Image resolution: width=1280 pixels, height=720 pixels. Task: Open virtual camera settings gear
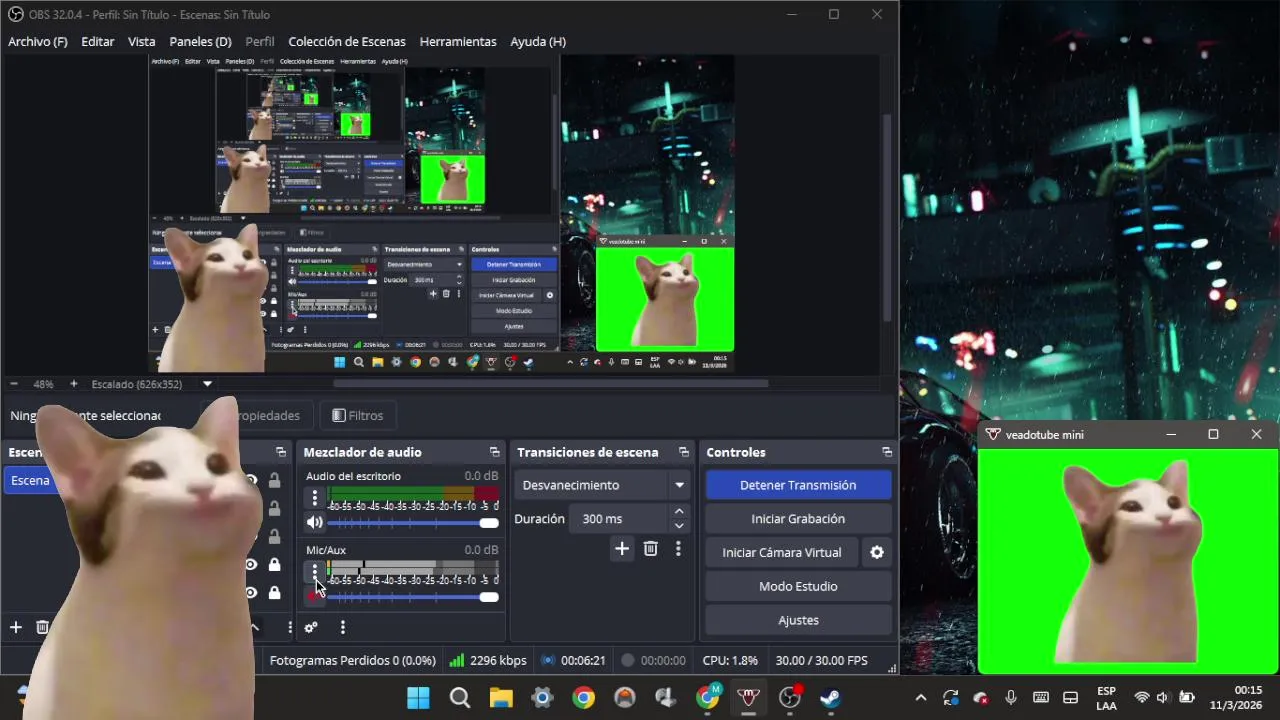(877, 552)
